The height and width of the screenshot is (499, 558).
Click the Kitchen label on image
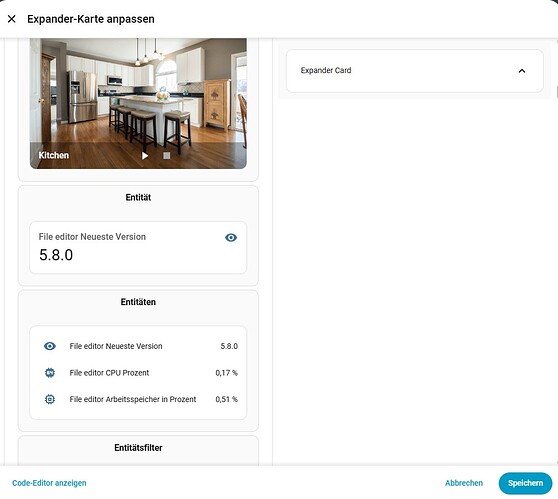(54, 155)
